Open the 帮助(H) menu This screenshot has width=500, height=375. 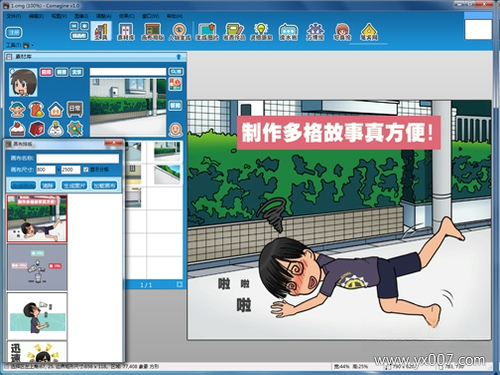pyautogui.click(x=174, y=16)
